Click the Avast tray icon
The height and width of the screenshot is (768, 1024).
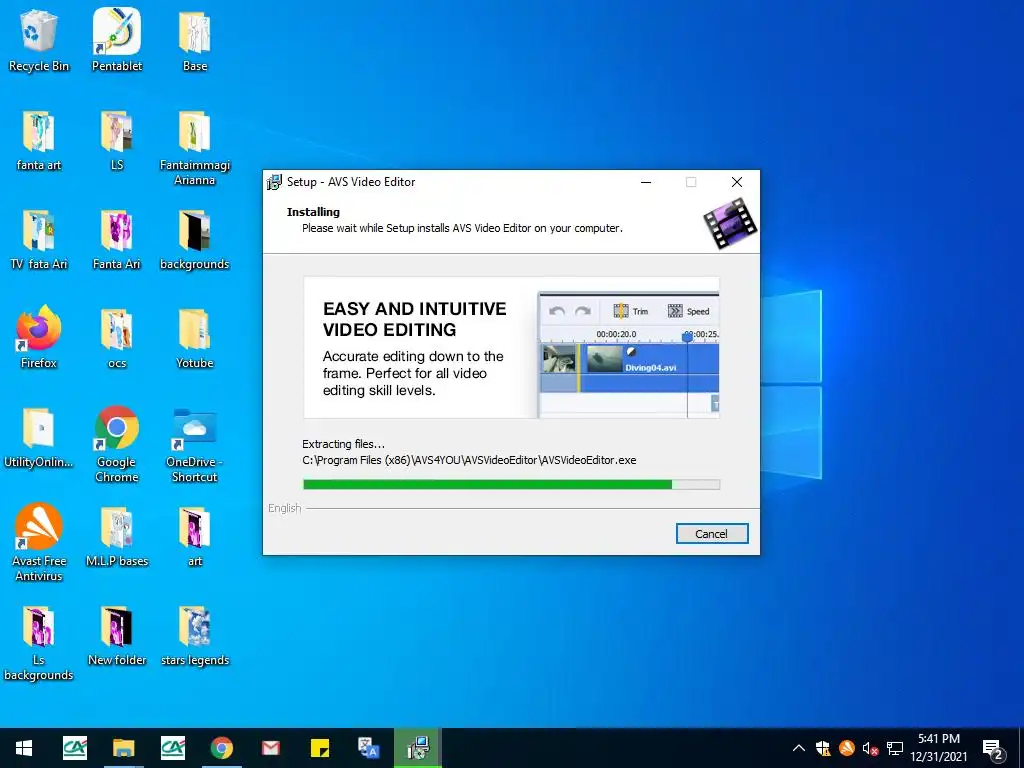point(846,748)
